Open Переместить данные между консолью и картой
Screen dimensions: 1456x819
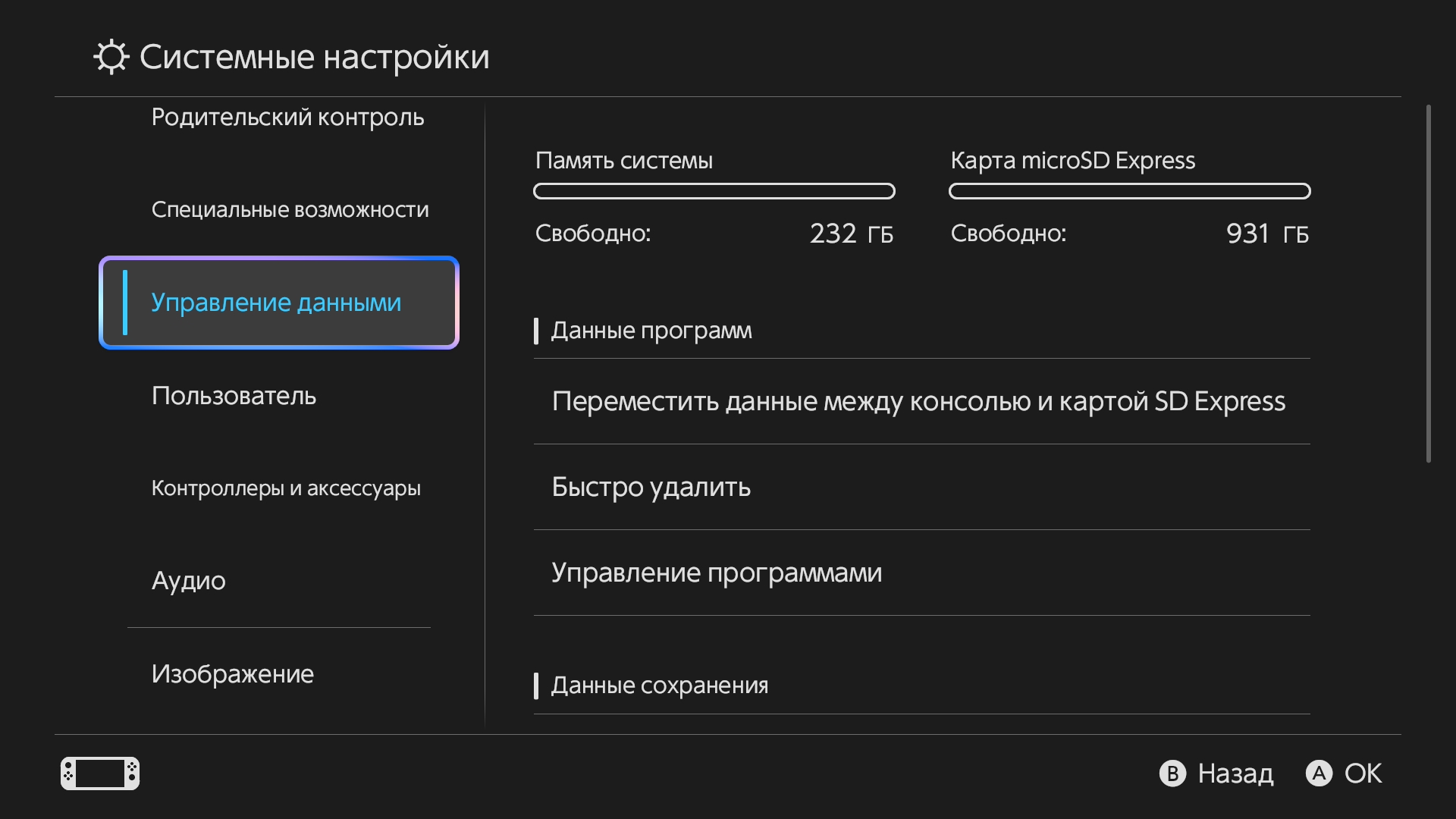click(918, 401)
